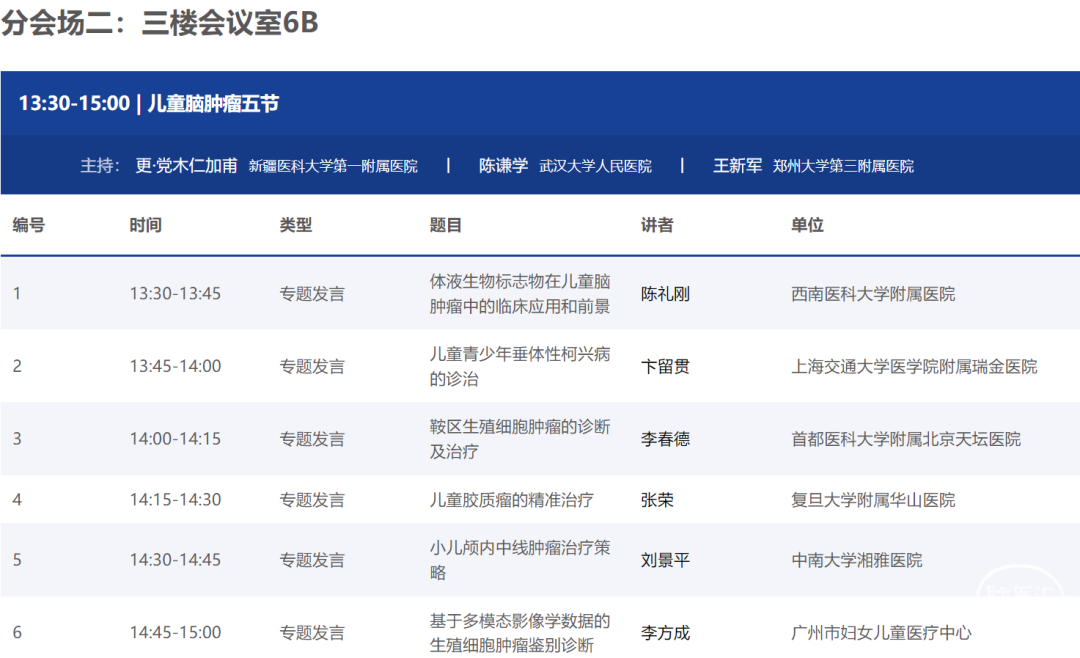The image size is (1080, 658).
Task: Click the 题目 column header
Action: coord(446,226)
